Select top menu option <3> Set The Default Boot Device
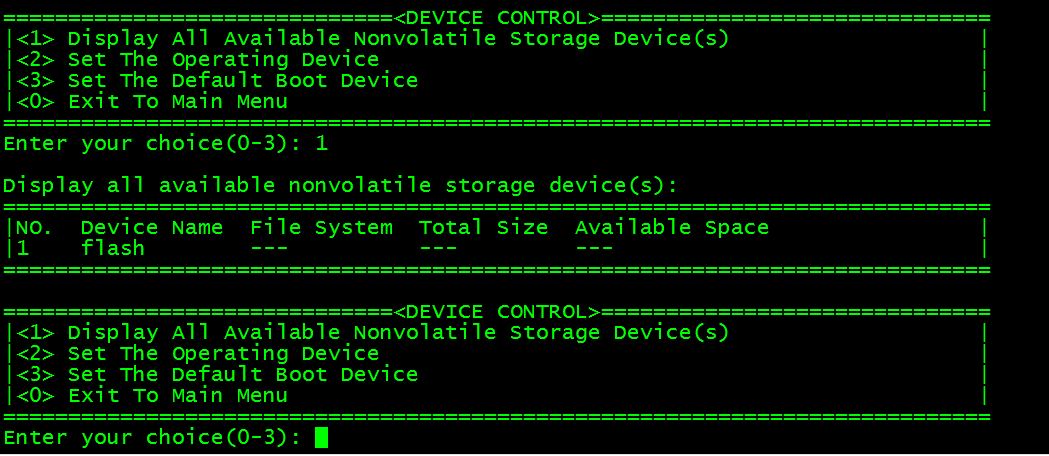The width and height of the screenshot is (1049, 456). (217, 81)
